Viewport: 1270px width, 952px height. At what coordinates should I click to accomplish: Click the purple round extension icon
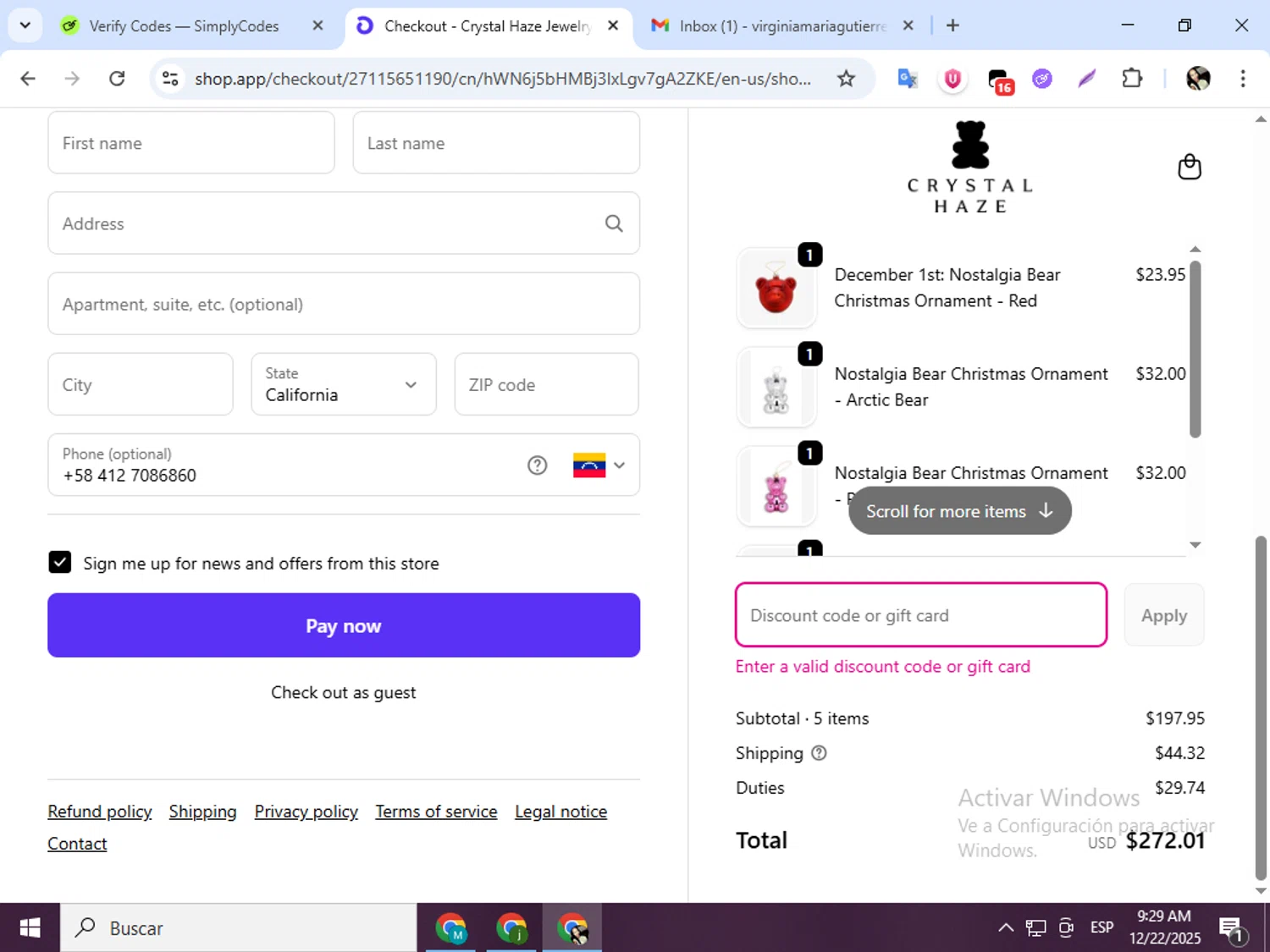click(1042, 79)
